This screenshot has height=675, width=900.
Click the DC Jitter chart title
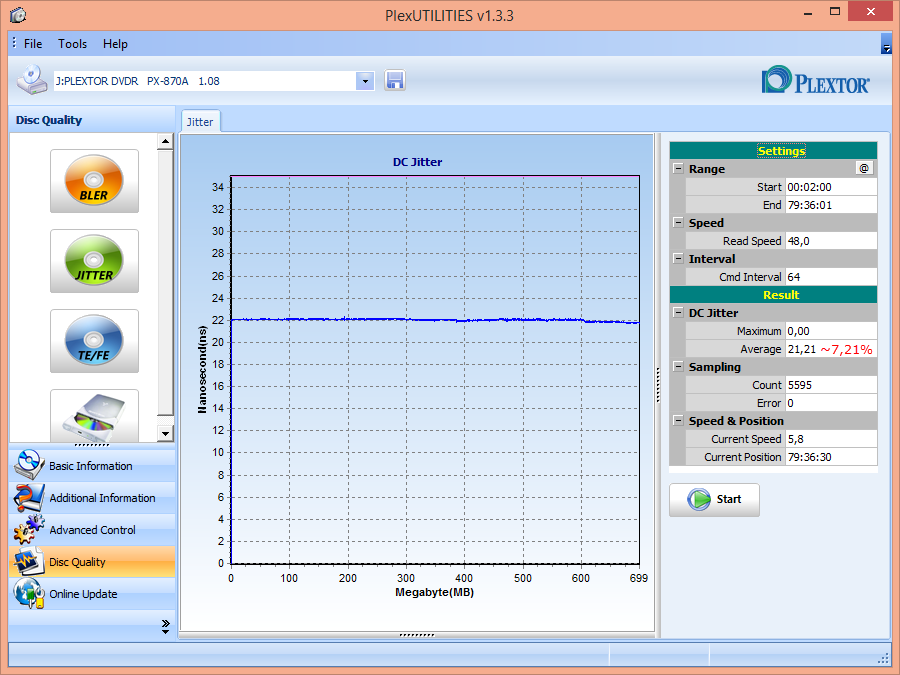417,162
